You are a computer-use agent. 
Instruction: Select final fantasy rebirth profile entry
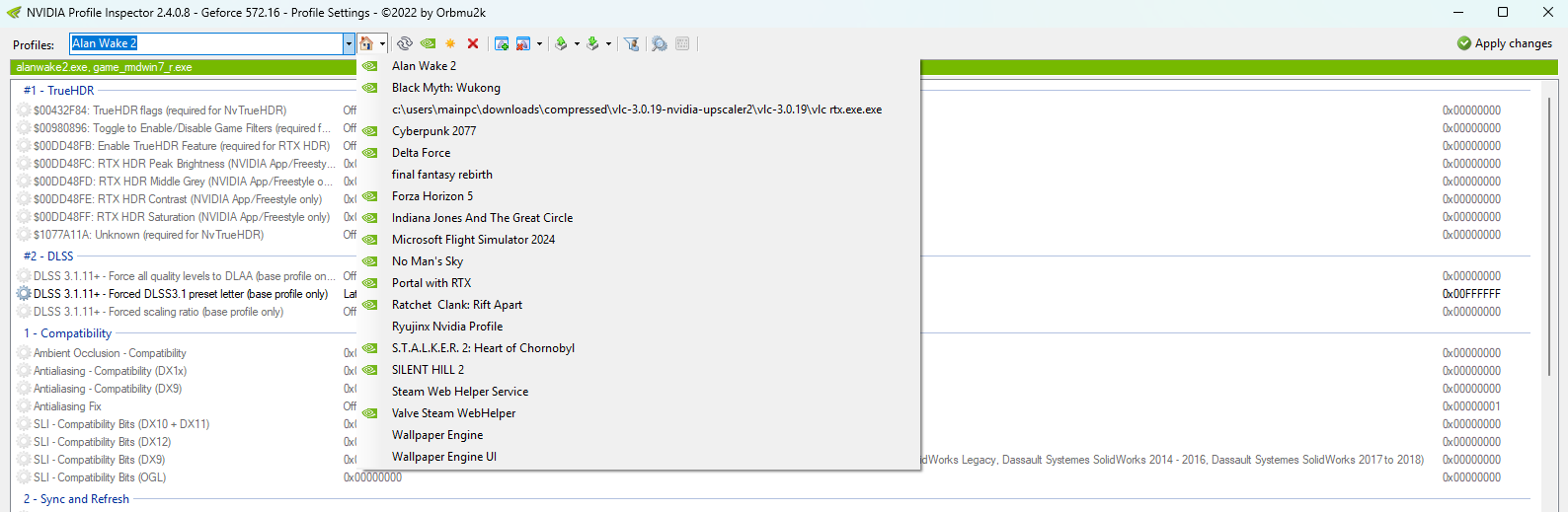[639, 175]
